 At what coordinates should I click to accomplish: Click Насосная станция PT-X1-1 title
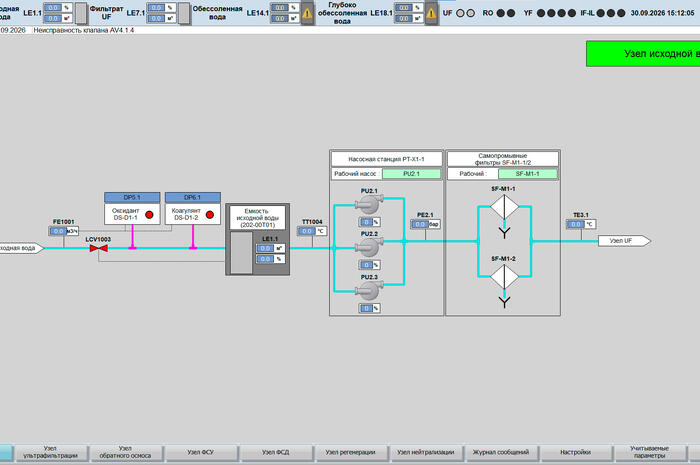(387, 159)
